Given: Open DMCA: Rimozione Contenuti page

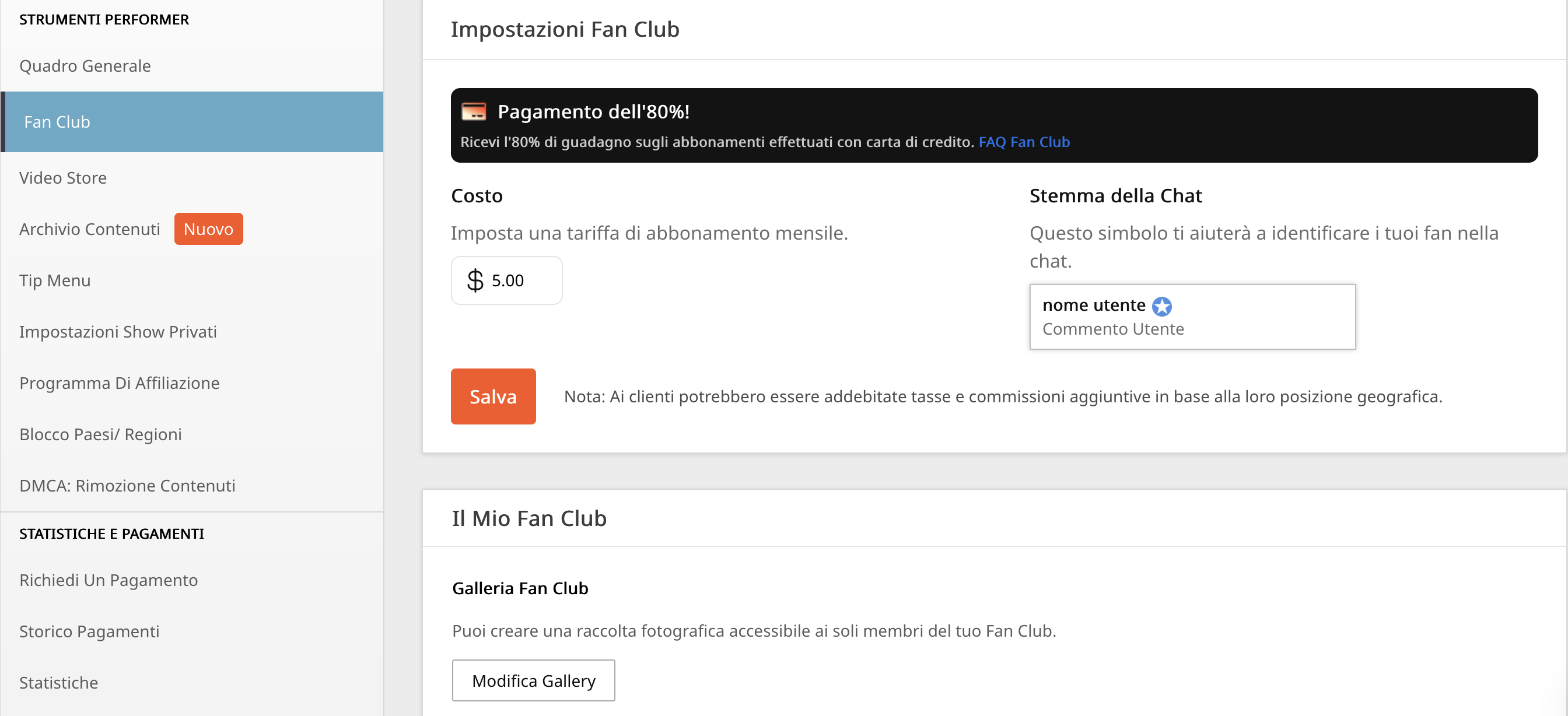Looking at the screenshot, I should (x=127, y=486).
